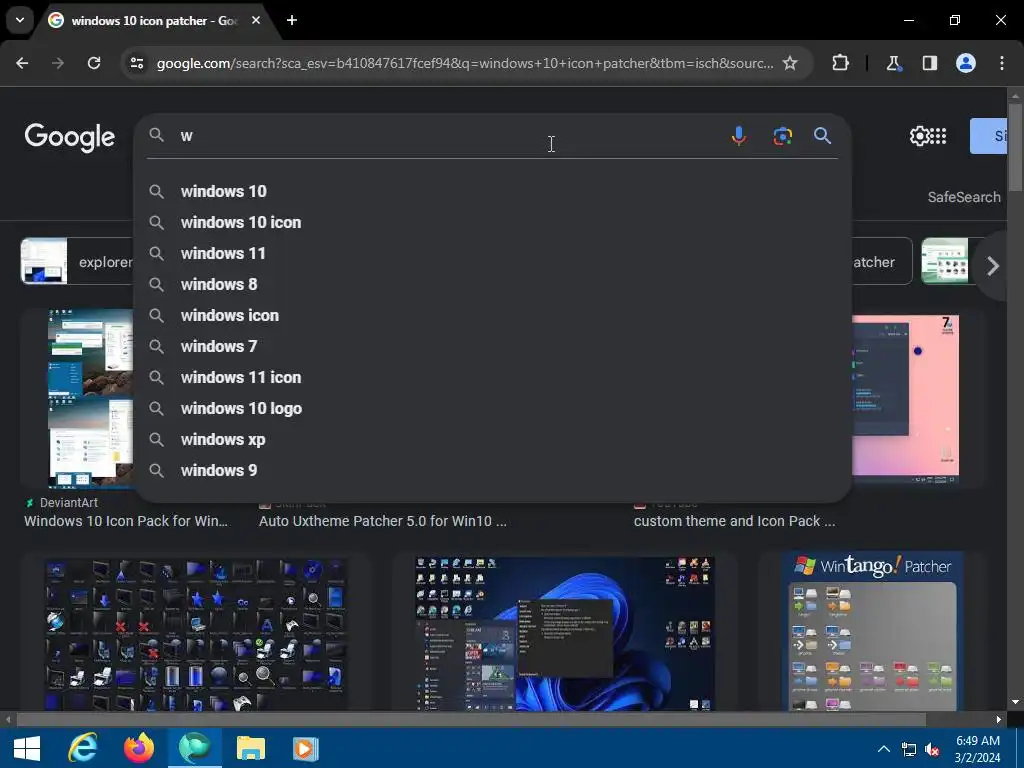Open the Windows Start menu

pyautogui.click(x=26, y=748)
